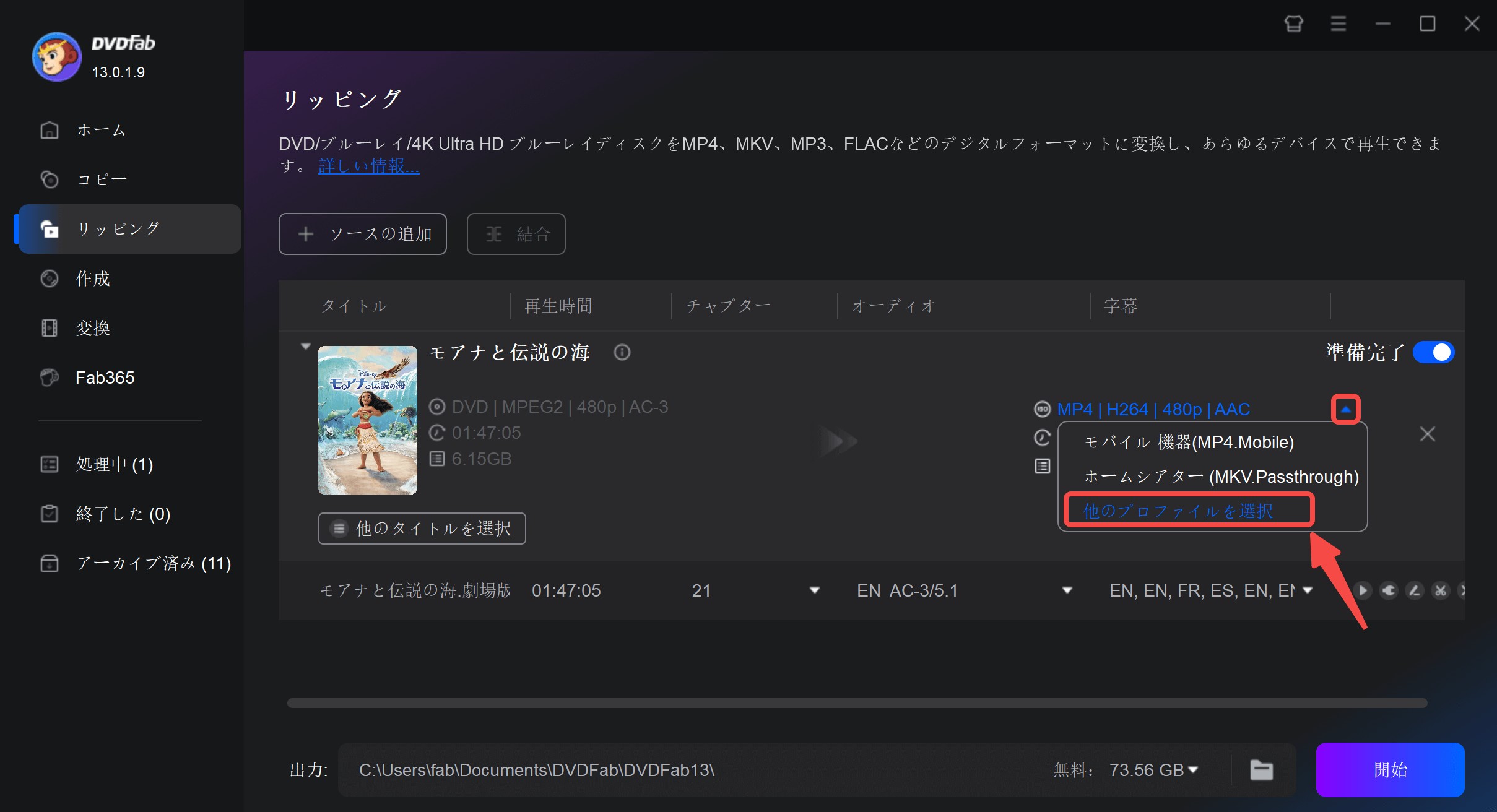Image resolution: width=1497 pixels, height=812 pixels.
Task: Click the horizontal scrollbar under the title list
Action: click(857, 703)
